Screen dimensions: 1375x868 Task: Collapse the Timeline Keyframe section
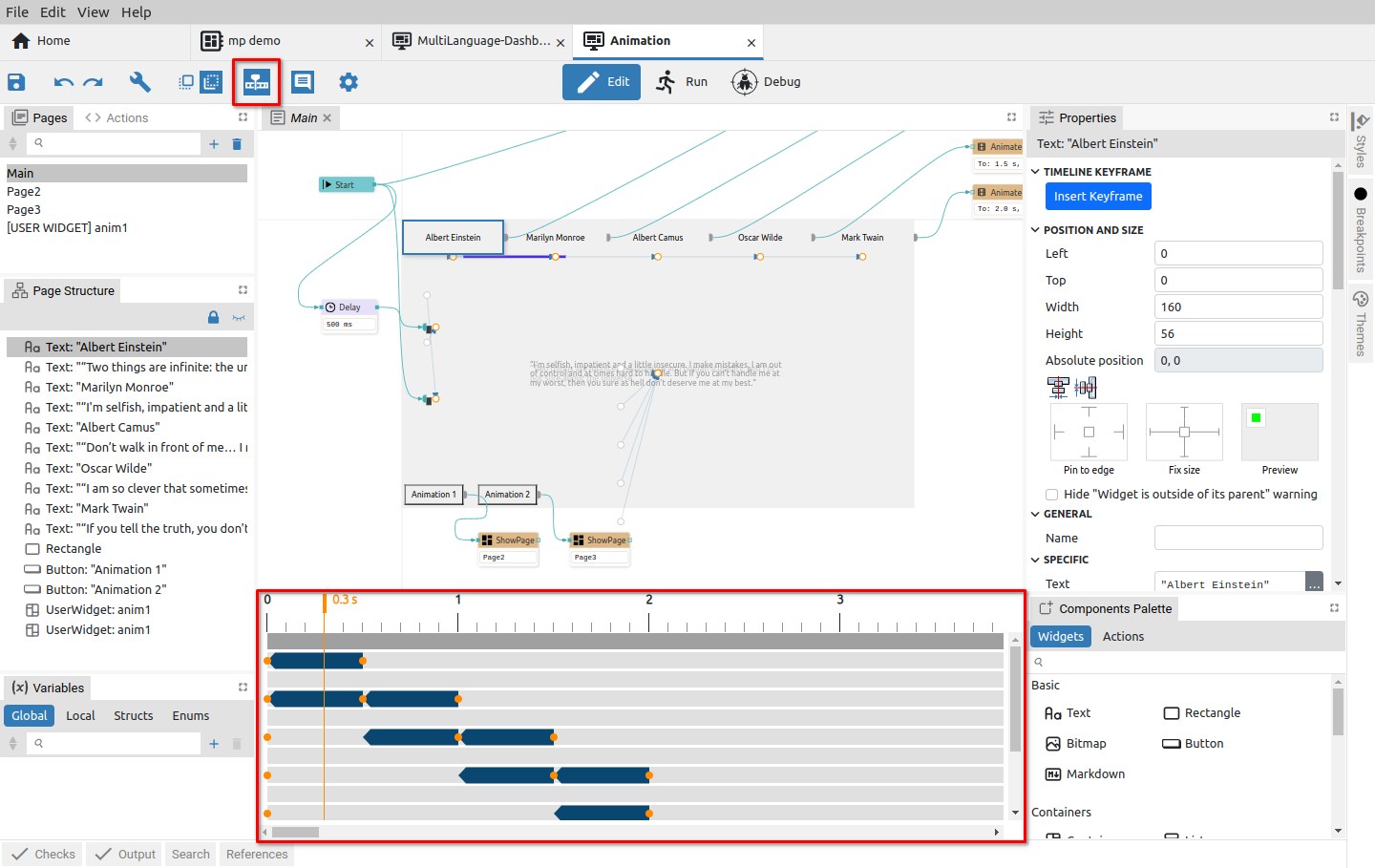pyautogui.click(x=1036, y=172)
